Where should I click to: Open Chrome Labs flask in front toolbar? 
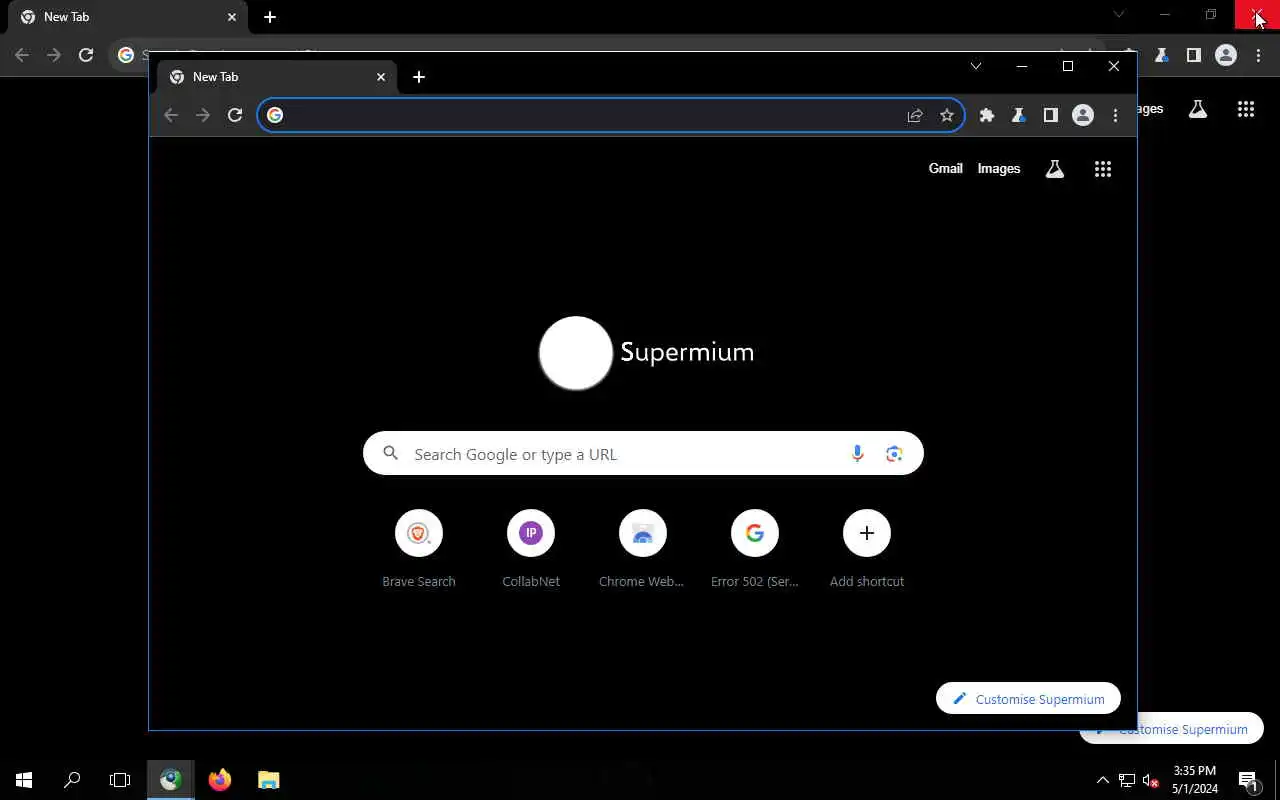click(x=1018, y=115)
